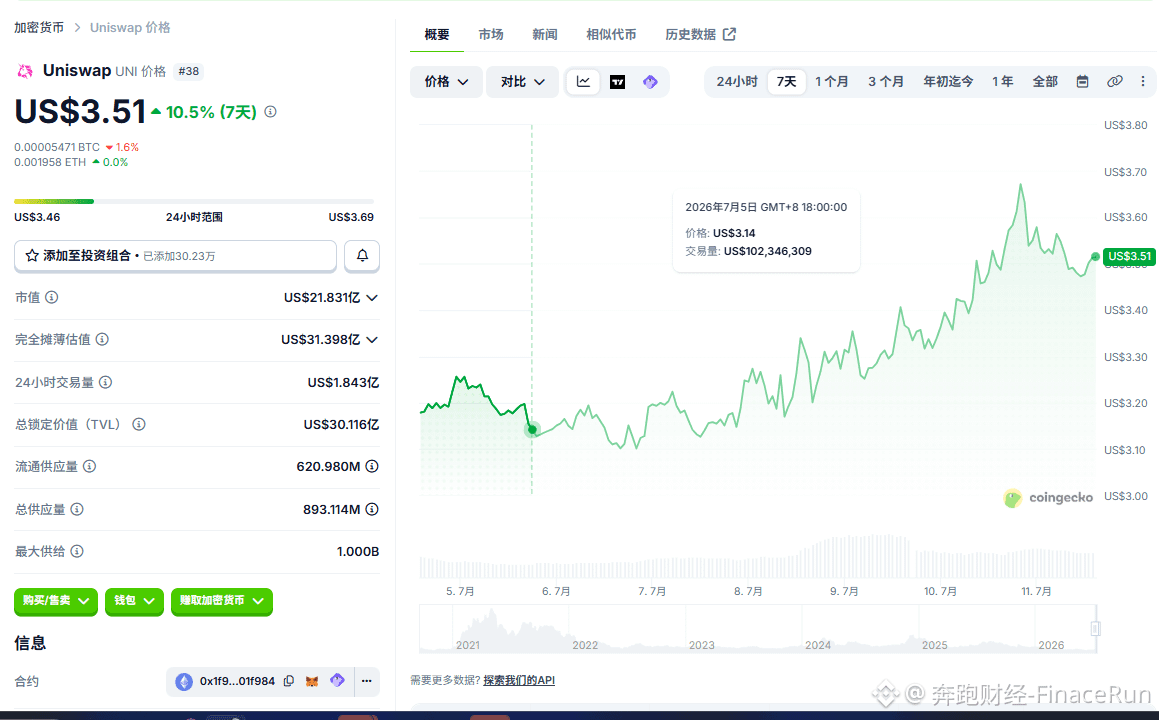Open the info icon next to 完全摊薄估值
Screen dimensions: 1159x720
coord(102,339)
